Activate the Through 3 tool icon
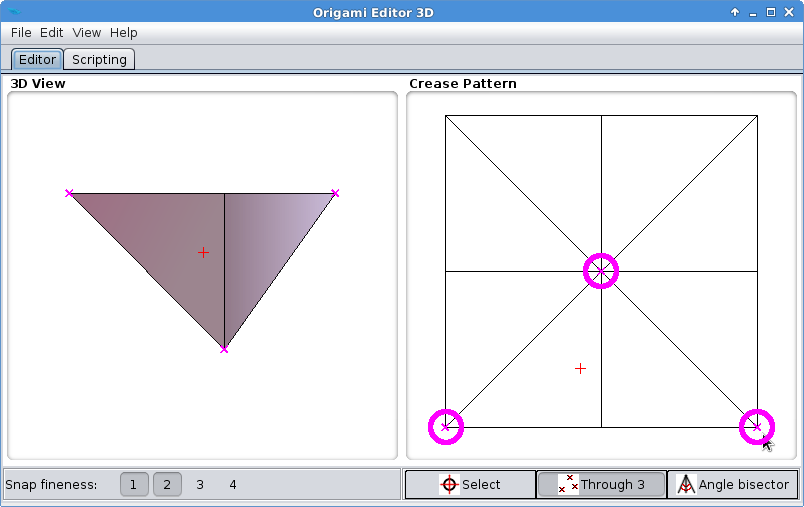Screen dimensions: 804x507 coord(568,485)
